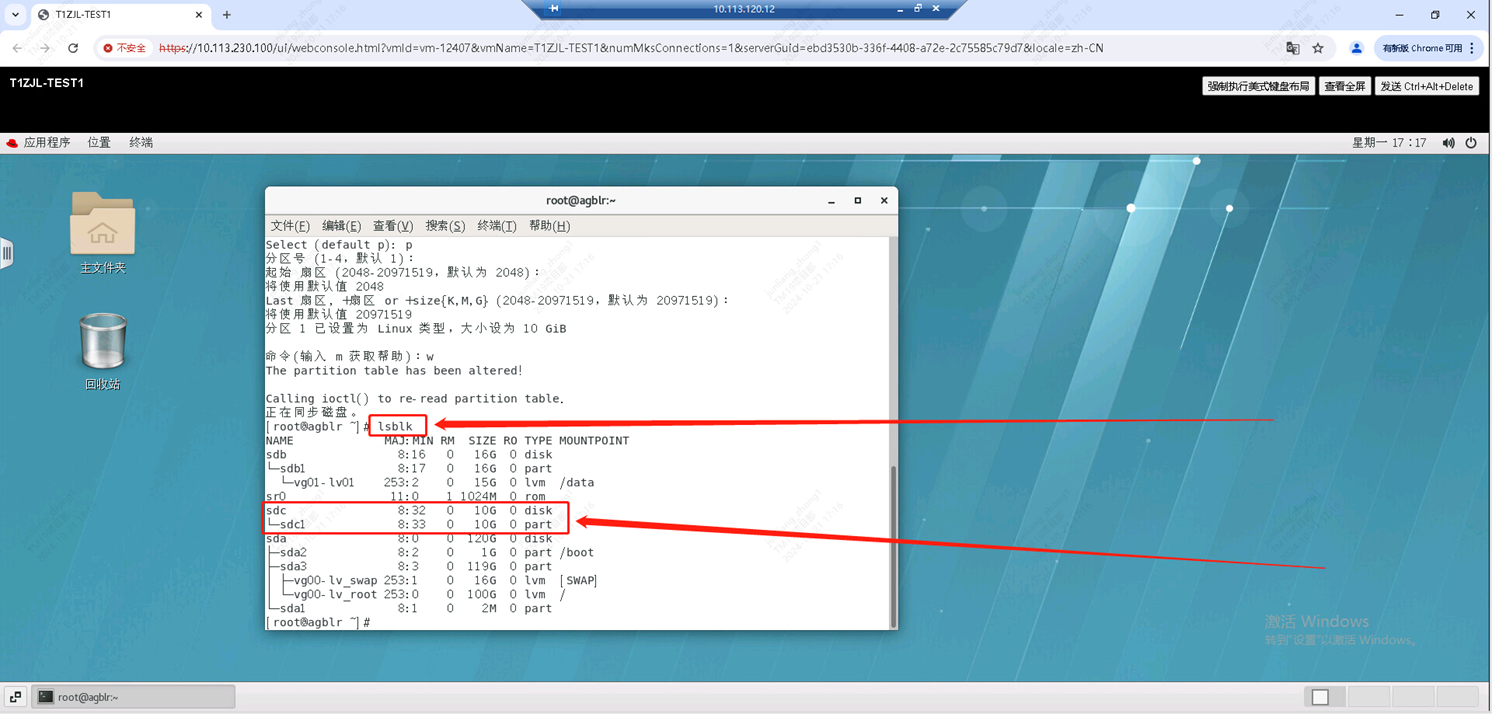
Task: Click the 发送 Ctrl+Alt+Delete button
Action: (1426, 87)
